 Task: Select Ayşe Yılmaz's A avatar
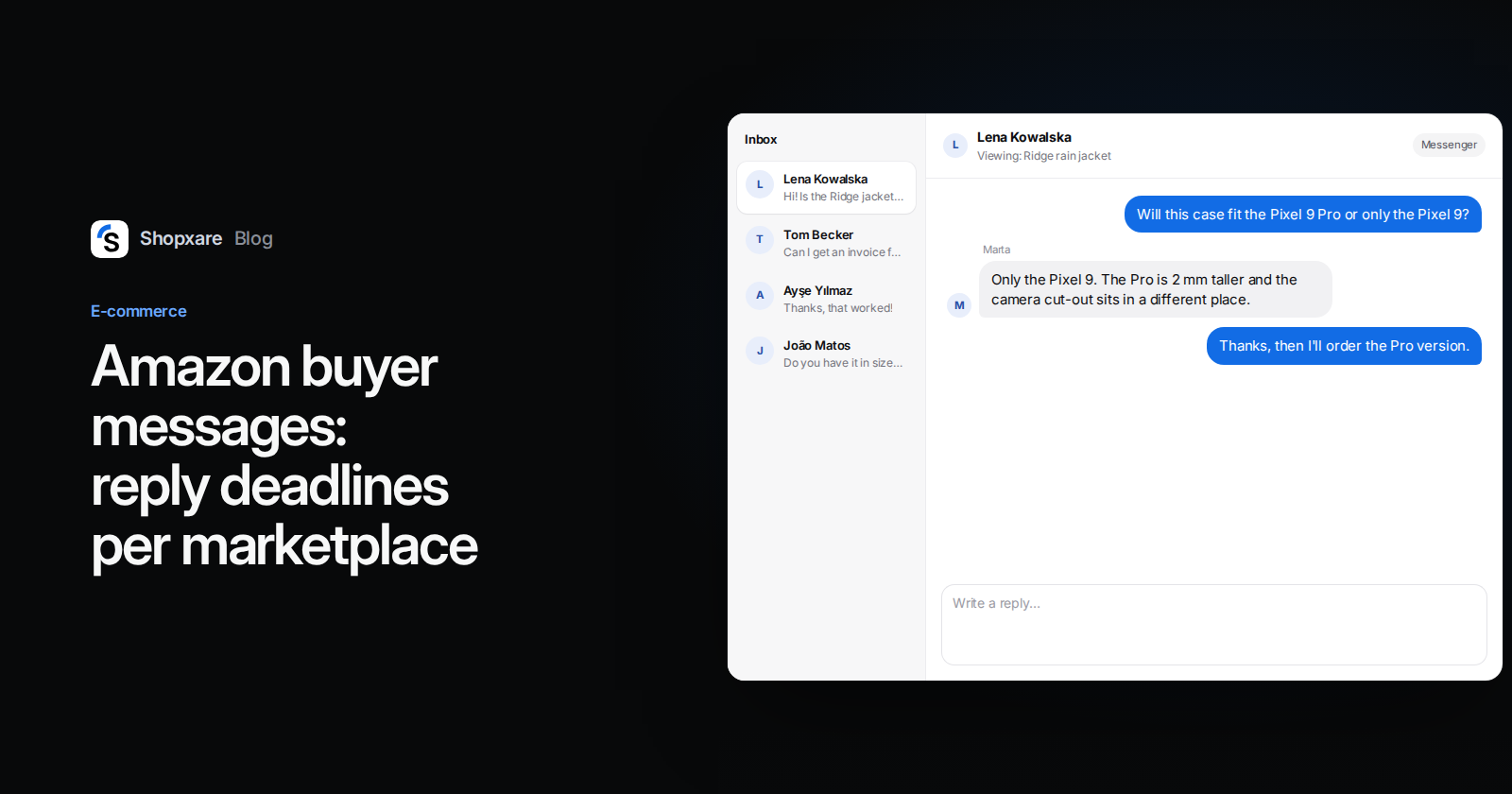click(x=760, y=295)
